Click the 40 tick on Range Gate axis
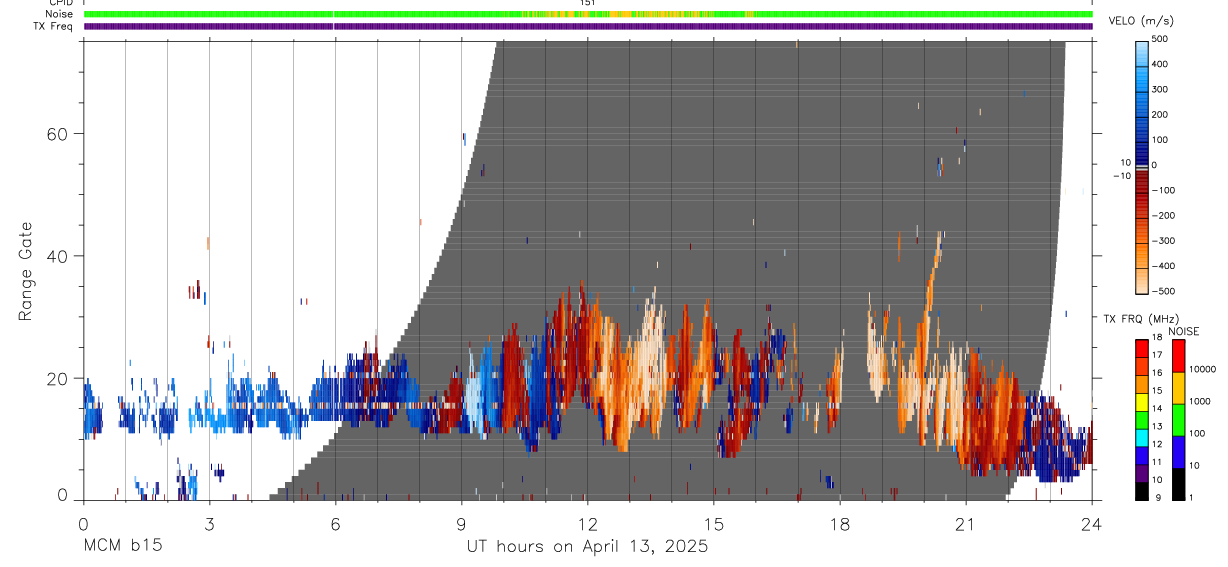The width and height of the screenshot is (1228, 567). coord(58,256)
